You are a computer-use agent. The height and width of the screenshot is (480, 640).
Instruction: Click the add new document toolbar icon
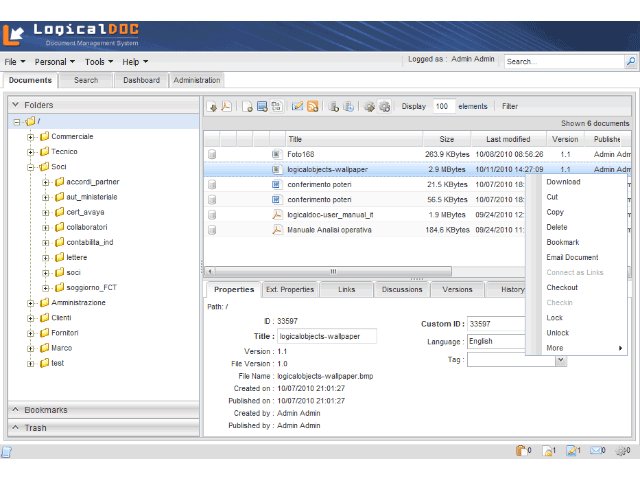(x=247, y=107)
